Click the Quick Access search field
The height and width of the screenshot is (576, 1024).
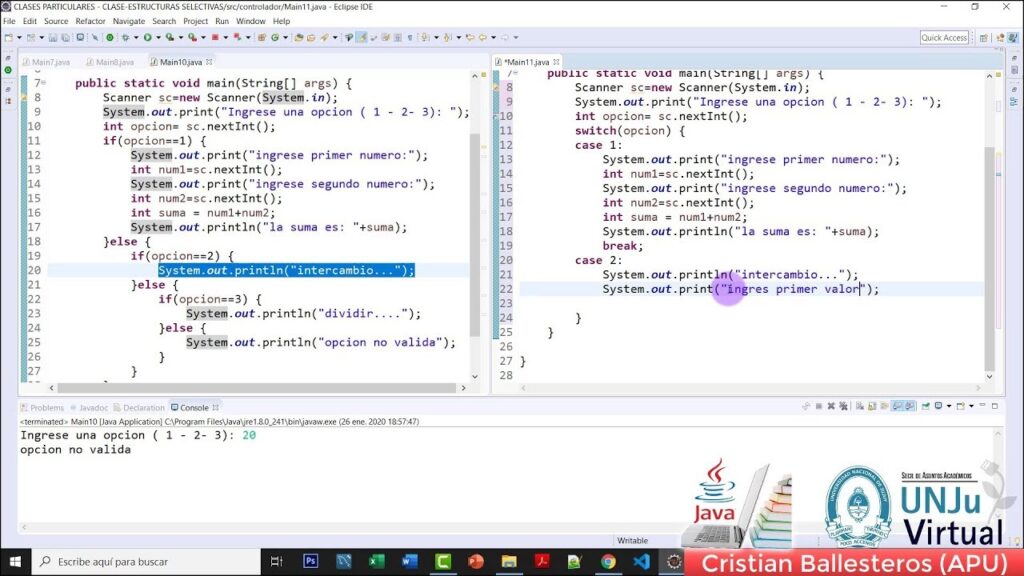click(x=944, y=38)
